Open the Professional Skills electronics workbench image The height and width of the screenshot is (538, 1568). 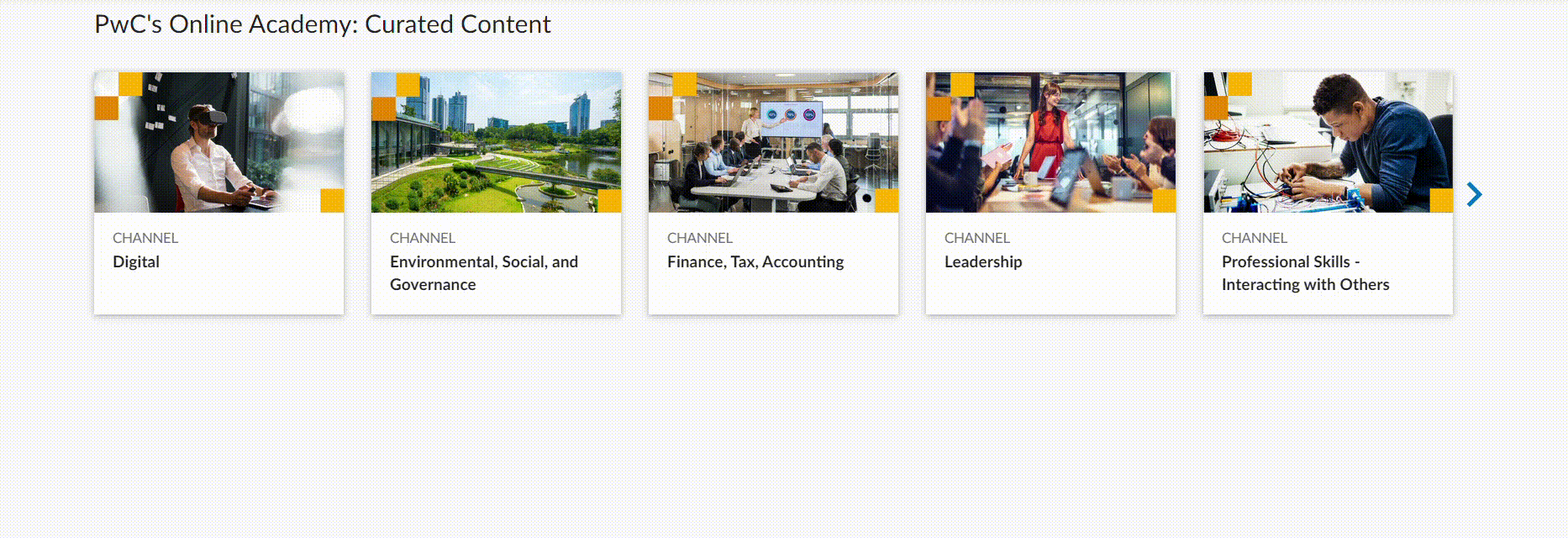point(1328,142)
